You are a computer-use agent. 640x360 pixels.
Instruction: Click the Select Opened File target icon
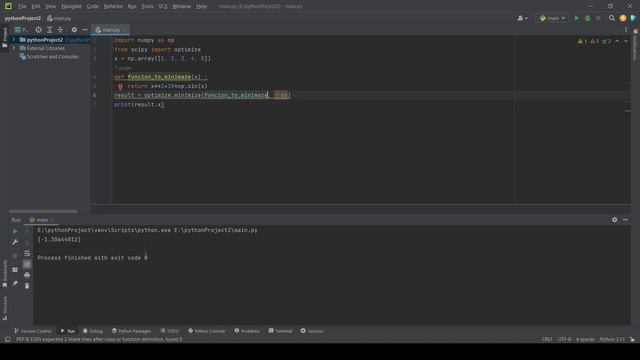click(x=38, y=30)
